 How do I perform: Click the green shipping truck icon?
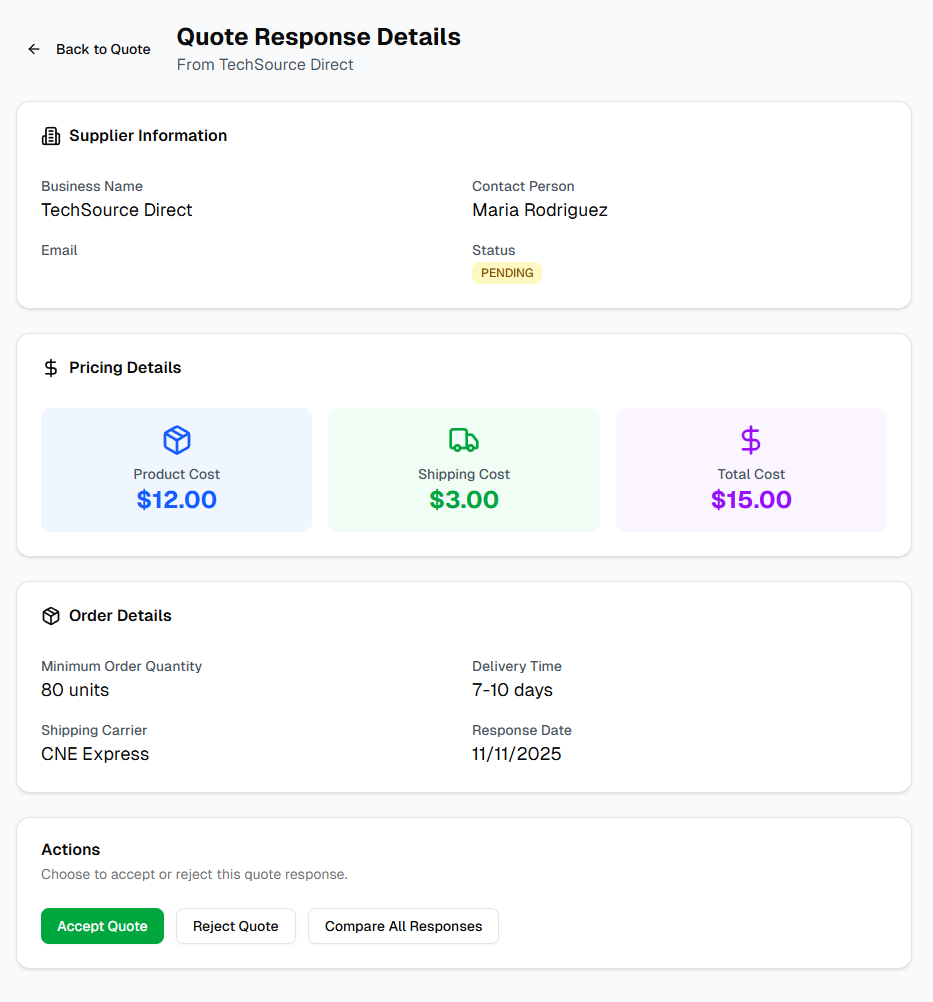click(x=464, y=440)
